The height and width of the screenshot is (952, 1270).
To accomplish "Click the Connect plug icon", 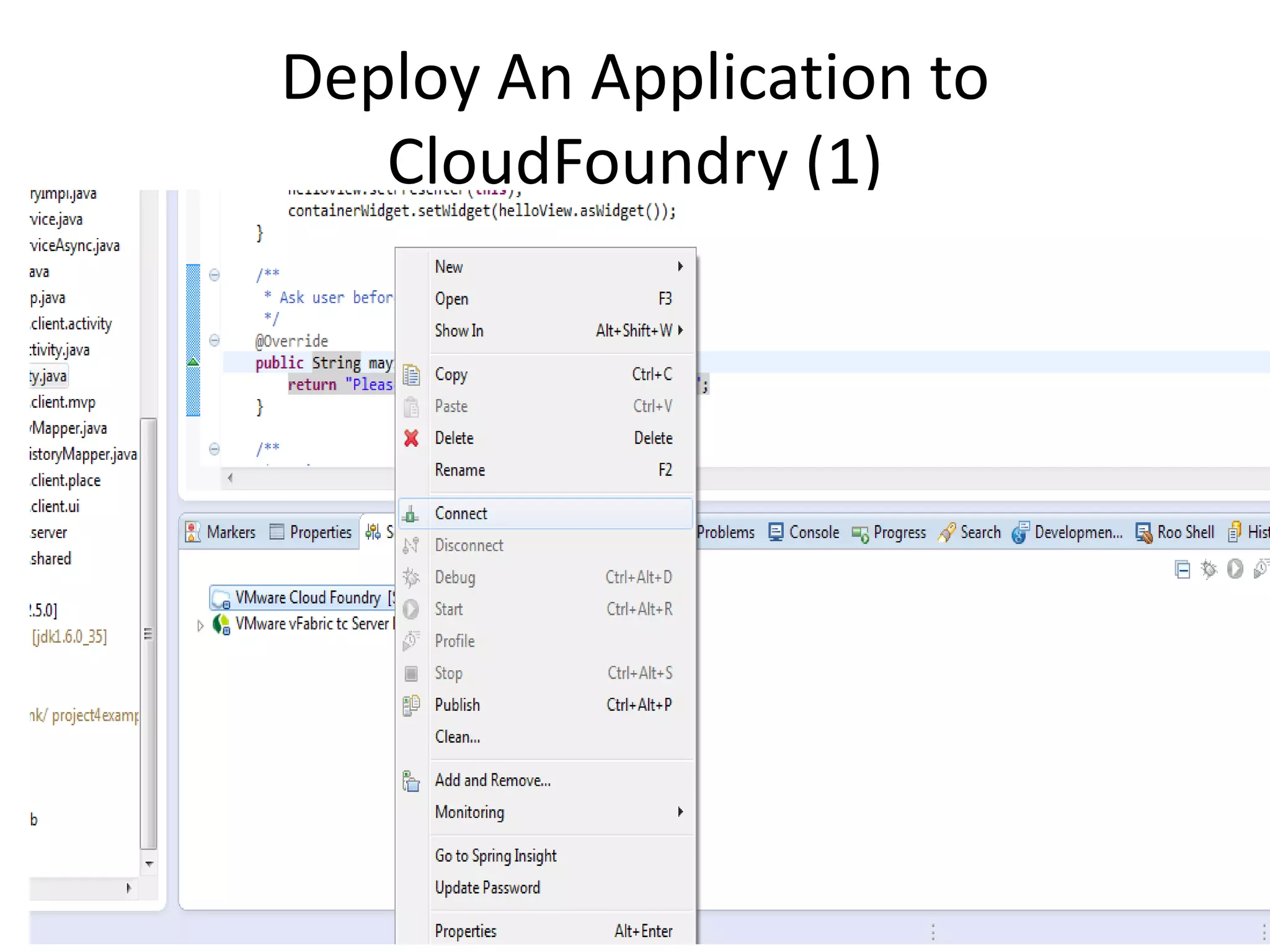I will pos(411,514).
